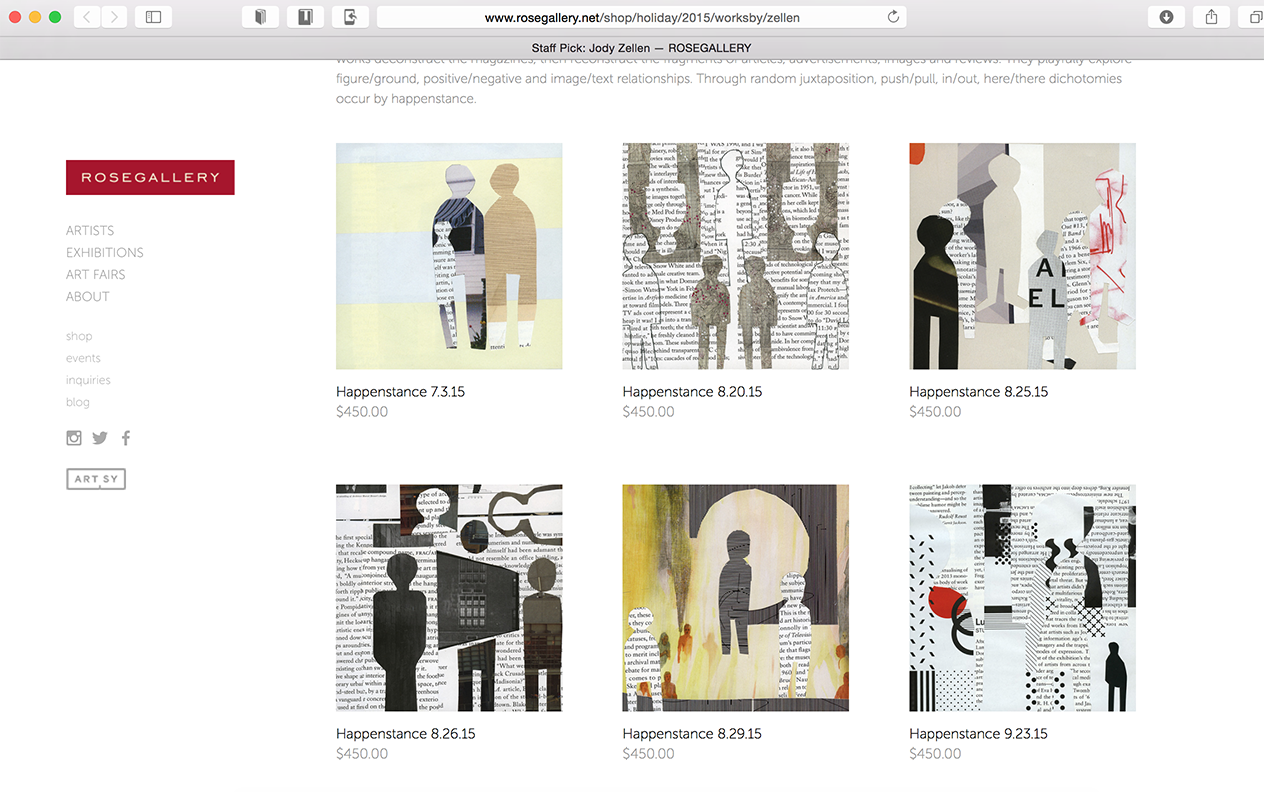
Task: Go to the EXHIBITIONS navigation item
Action: 105,252
